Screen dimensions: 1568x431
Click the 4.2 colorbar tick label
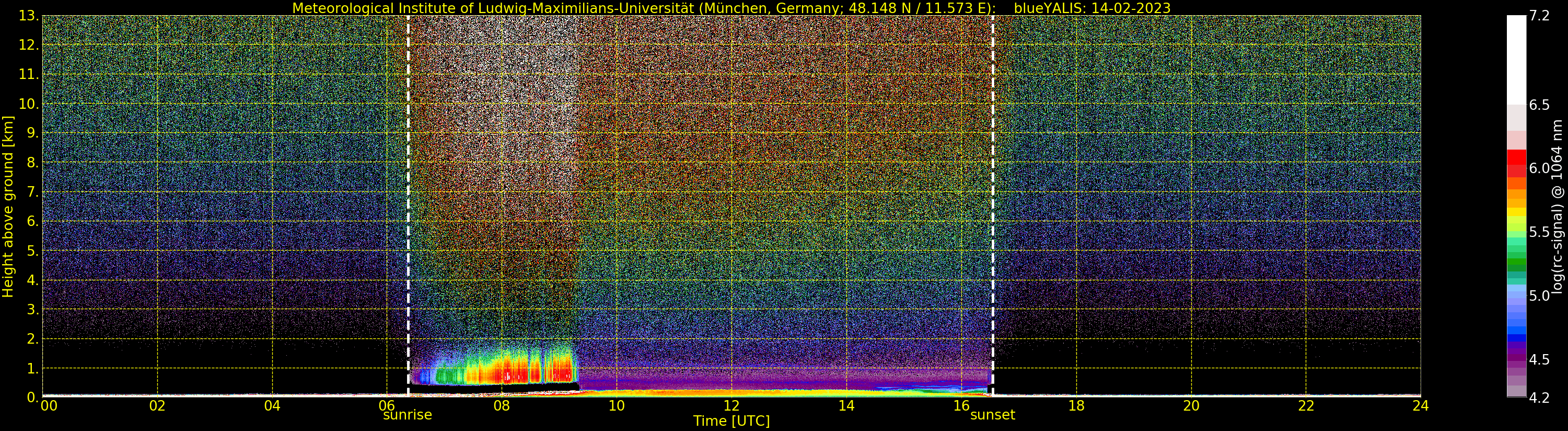[x=1539, y=398]
